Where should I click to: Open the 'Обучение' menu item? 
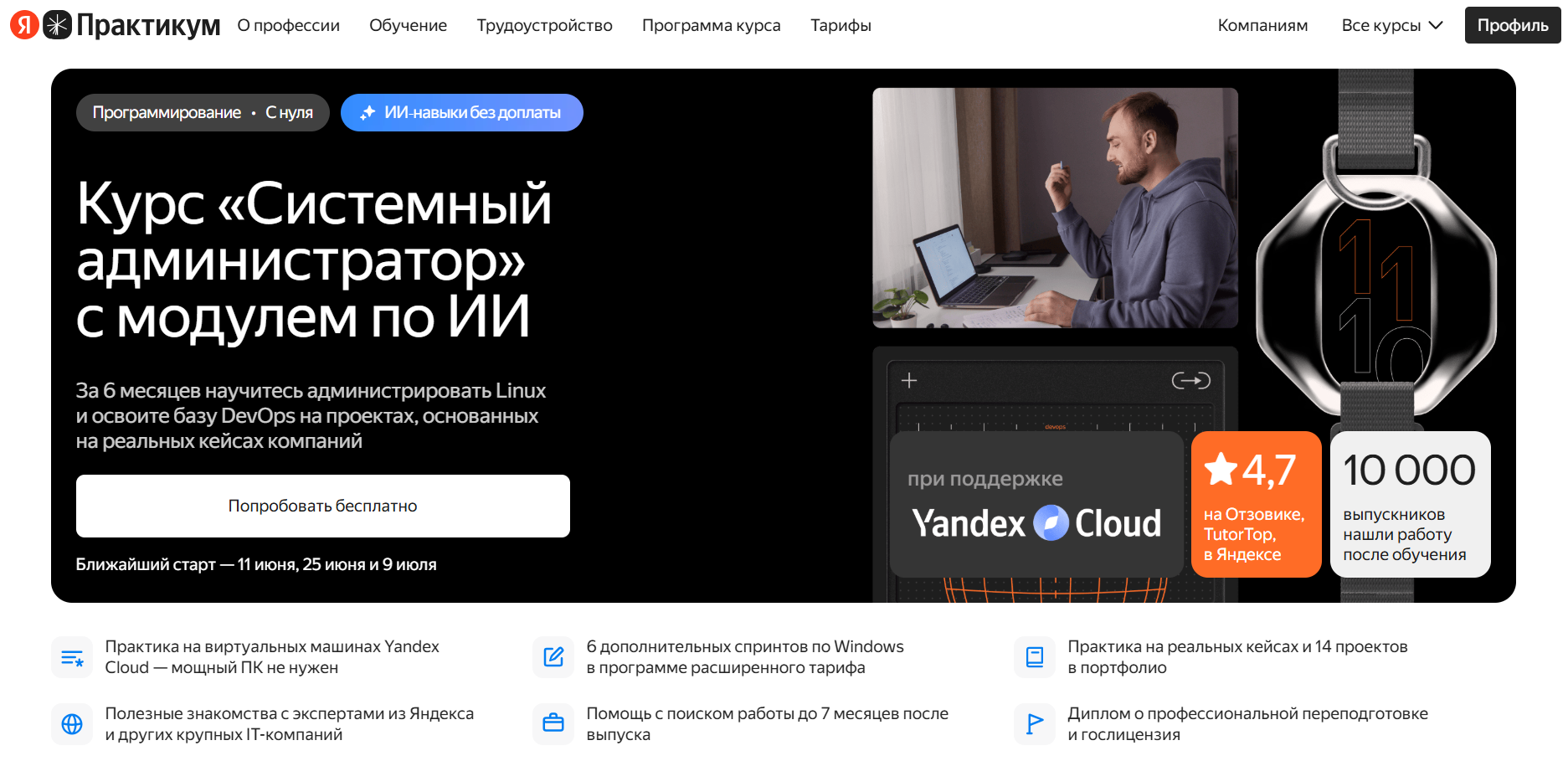(x=409, y=26)
